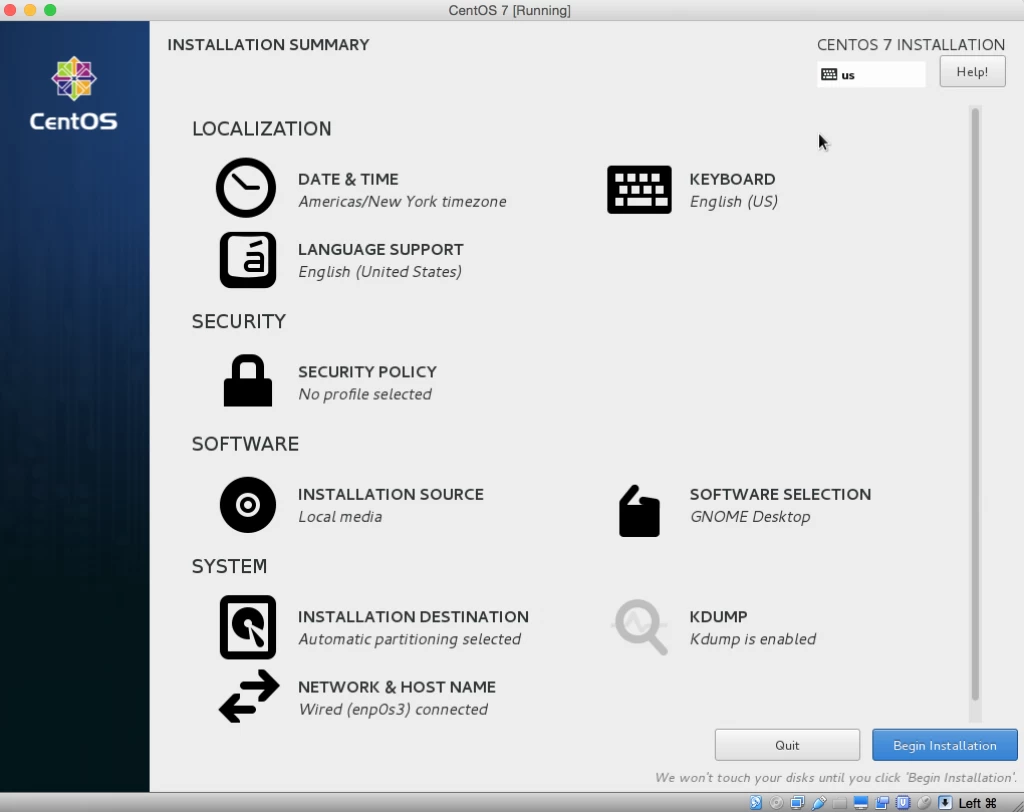Click the LOCALIZATION section heading
1024x812 pixels.
(x=261, y=129)
